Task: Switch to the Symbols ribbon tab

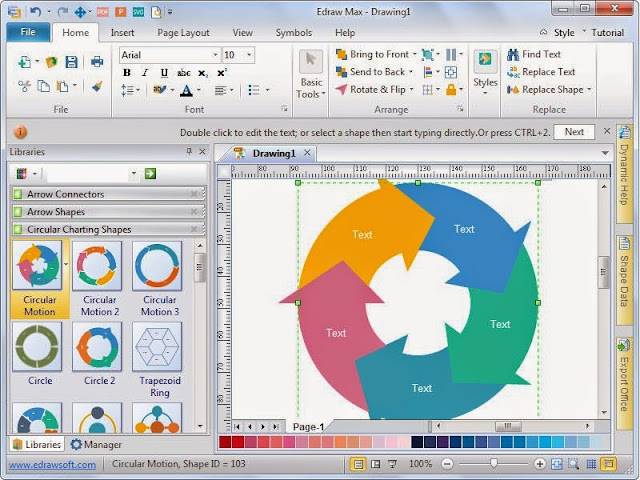Action: (x=293, y=33)
